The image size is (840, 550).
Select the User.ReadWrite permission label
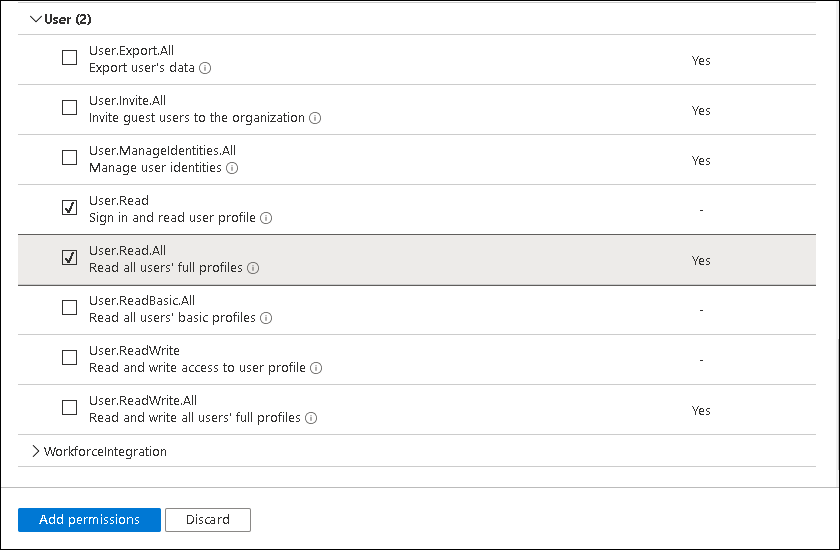[x=134, y=351]
